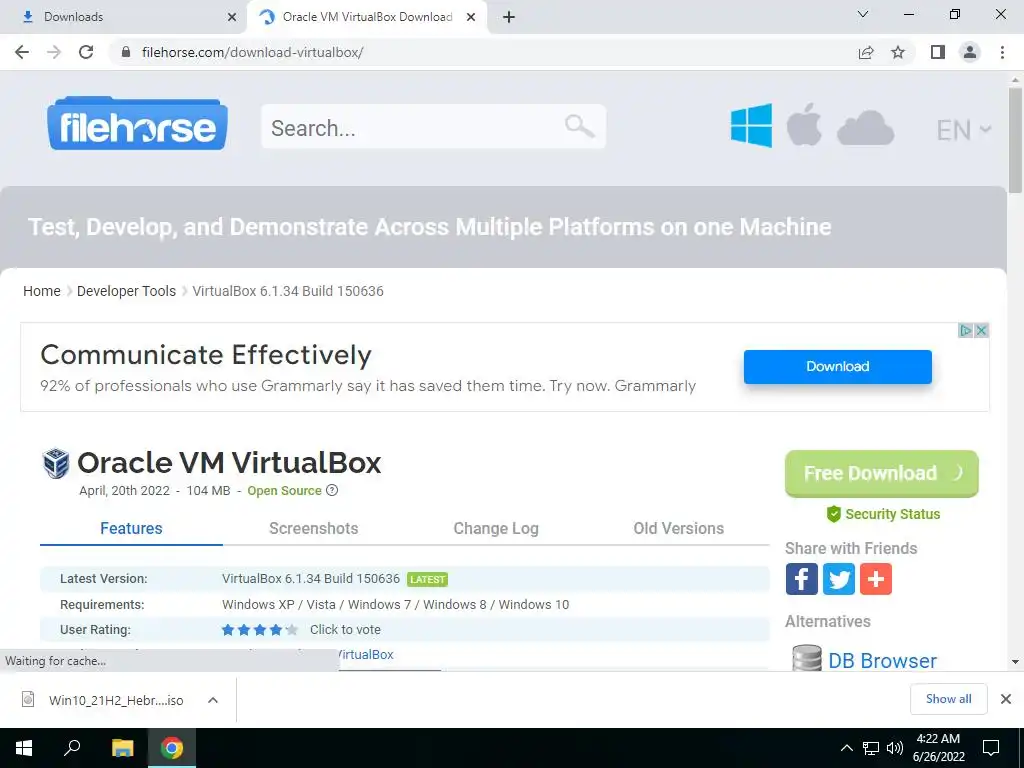
Task: Select the Features tab
Action: tap(131, 528)
